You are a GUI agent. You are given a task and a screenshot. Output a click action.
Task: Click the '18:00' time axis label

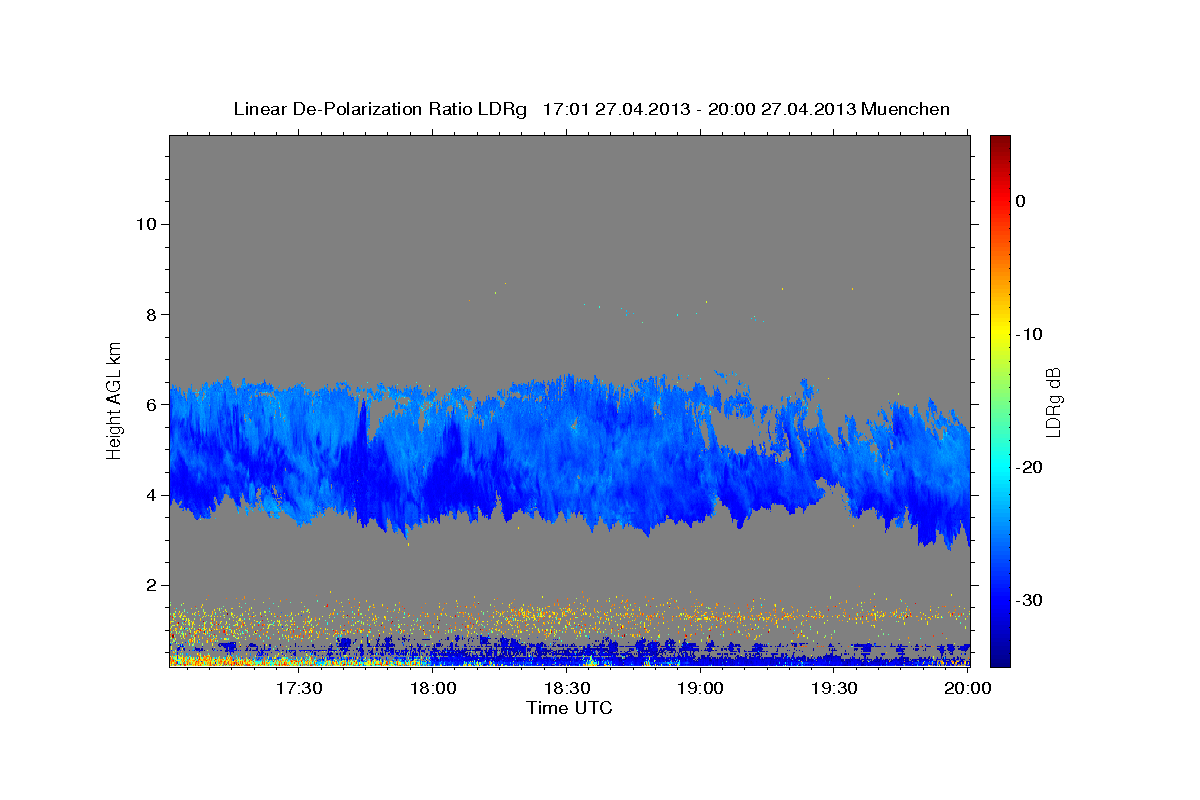click(433, 689)
